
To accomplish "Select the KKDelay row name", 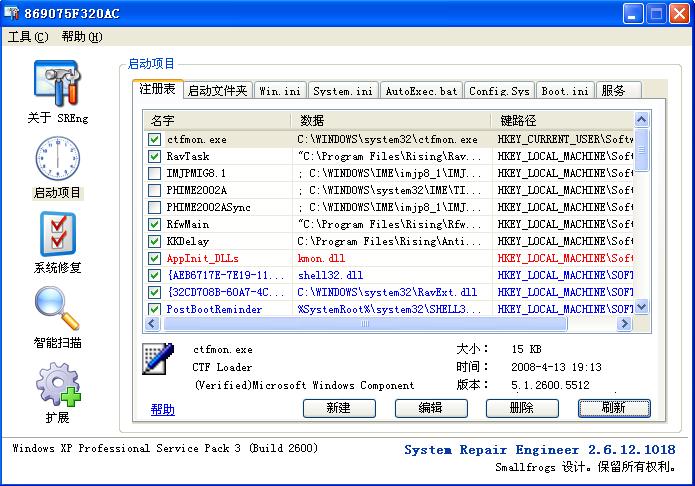I will pos(187,241).
